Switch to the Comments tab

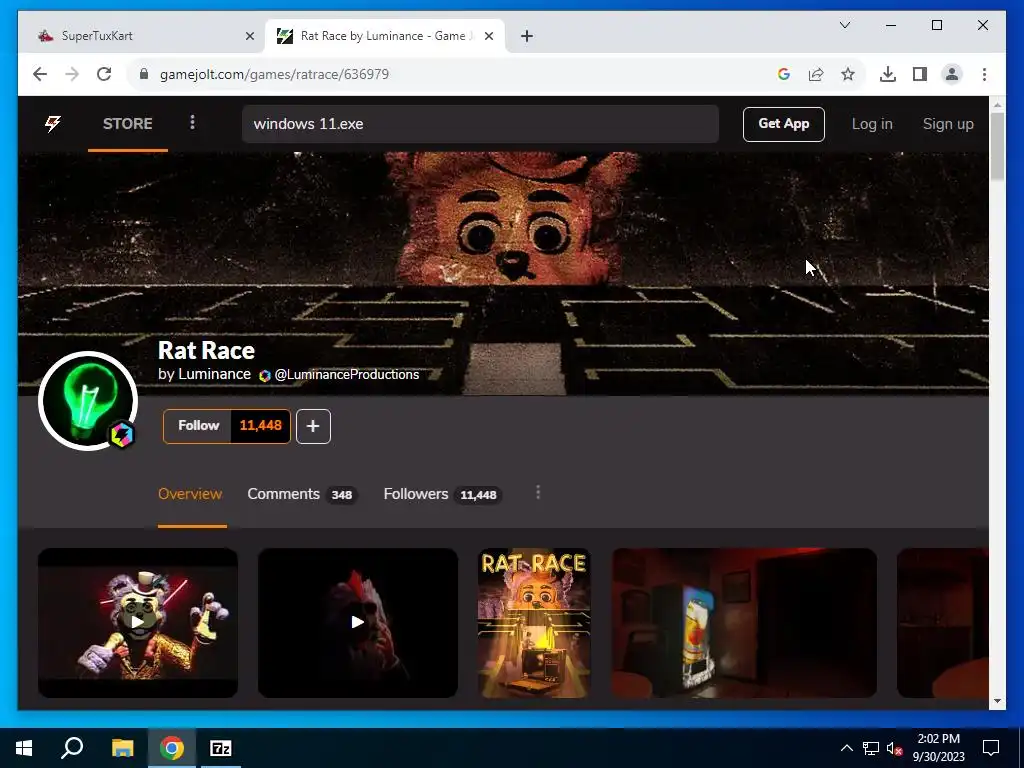click(x=301, y=494)
